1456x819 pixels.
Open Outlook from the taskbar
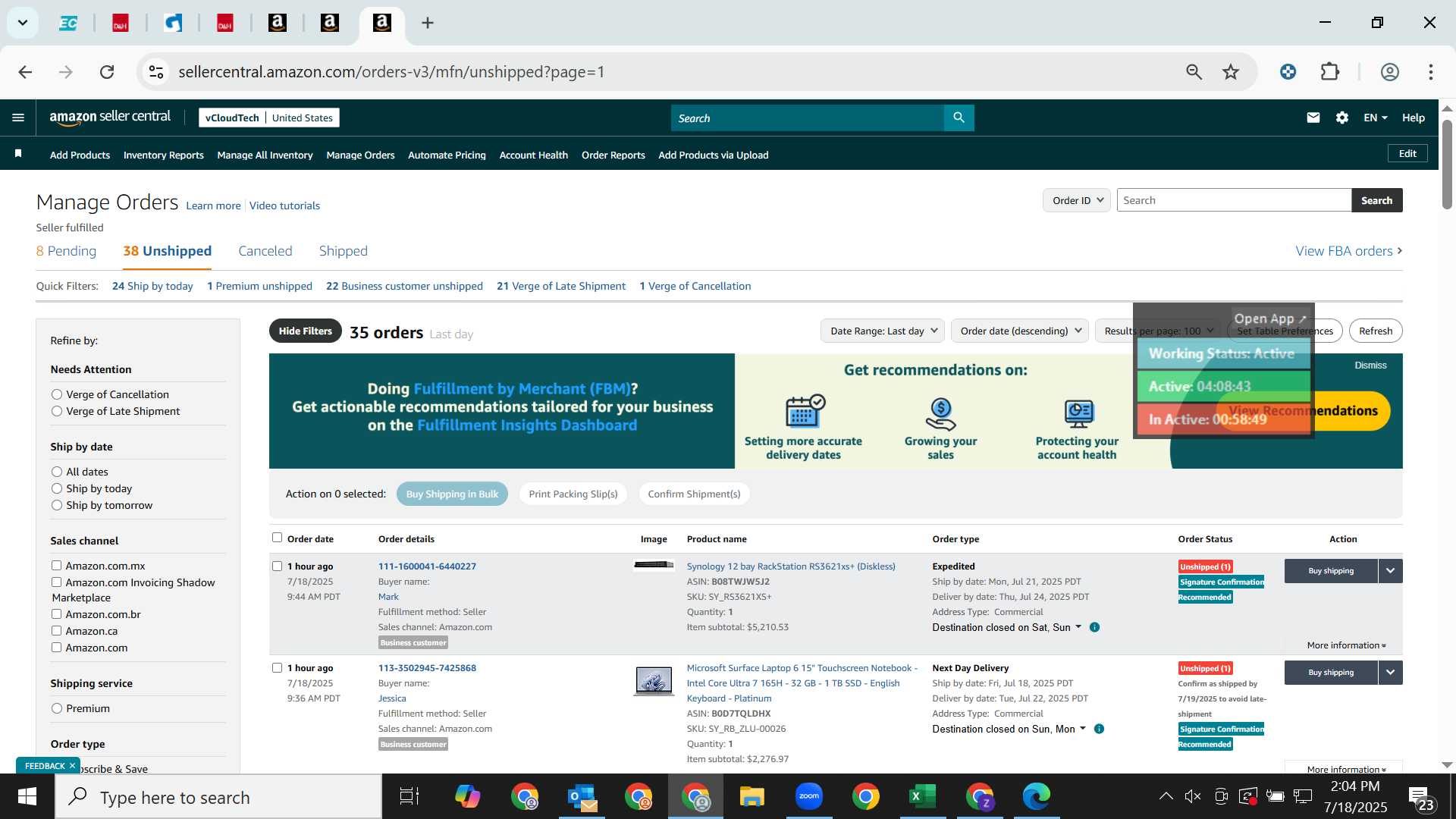pos(582,796)
